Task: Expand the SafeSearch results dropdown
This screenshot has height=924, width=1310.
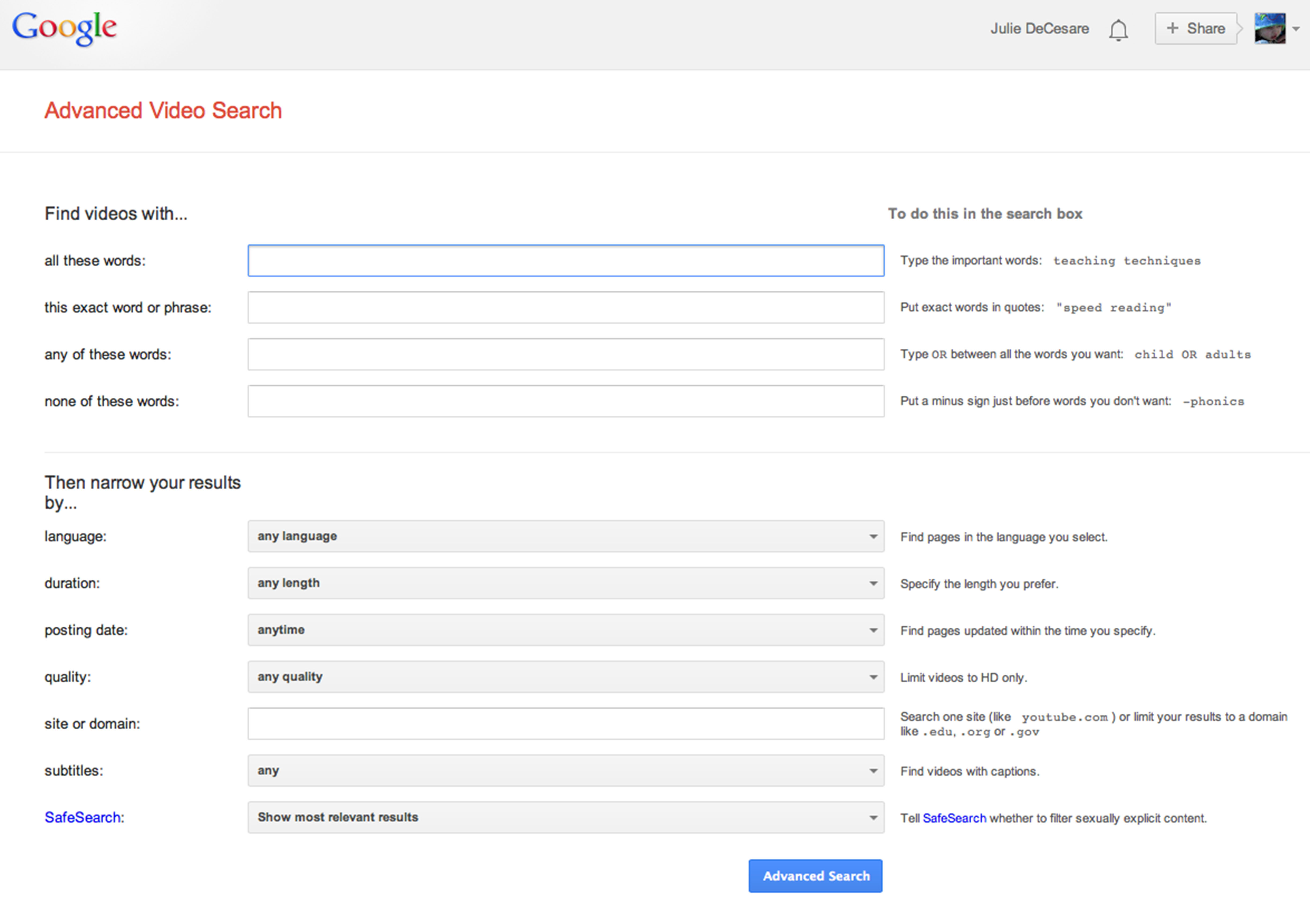Action: 565,817
